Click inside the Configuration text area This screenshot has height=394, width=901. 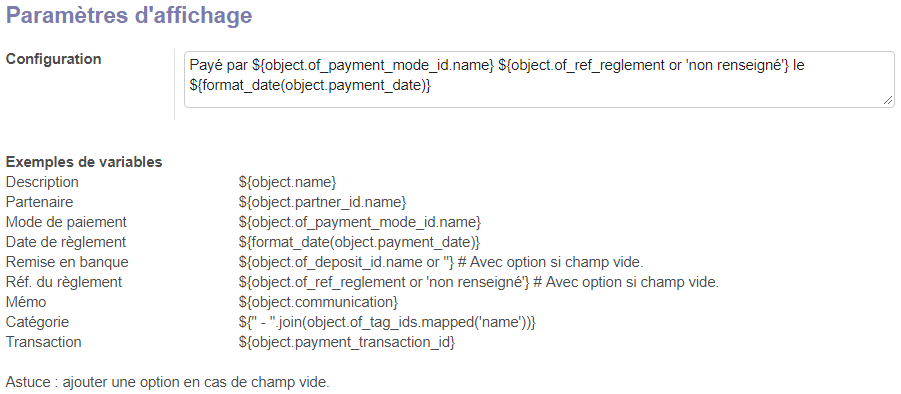tap(539, 79)
